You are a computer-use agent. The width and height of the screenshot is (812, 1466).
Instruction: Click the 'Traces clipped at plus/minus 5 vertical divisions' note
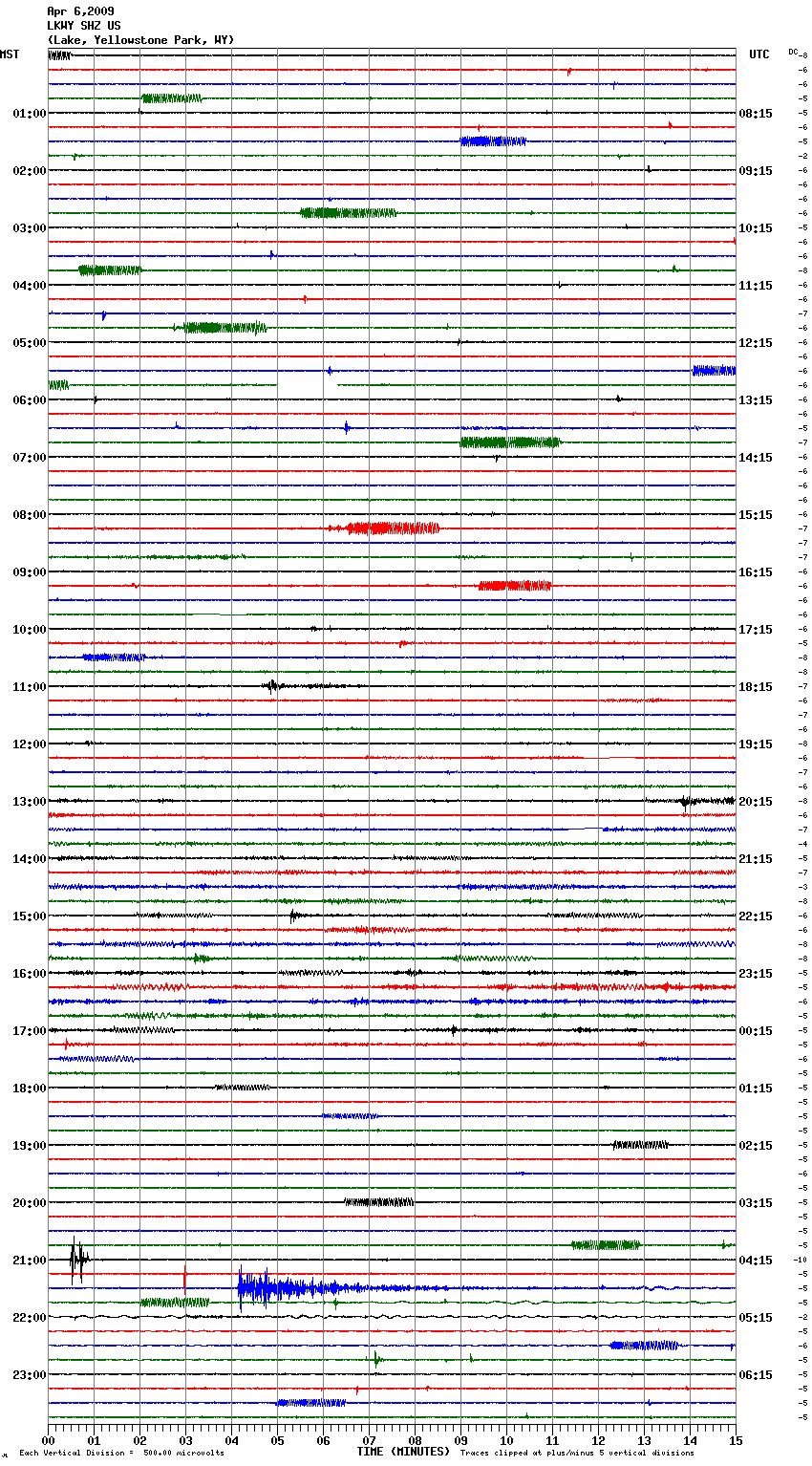click(577, 1453)
